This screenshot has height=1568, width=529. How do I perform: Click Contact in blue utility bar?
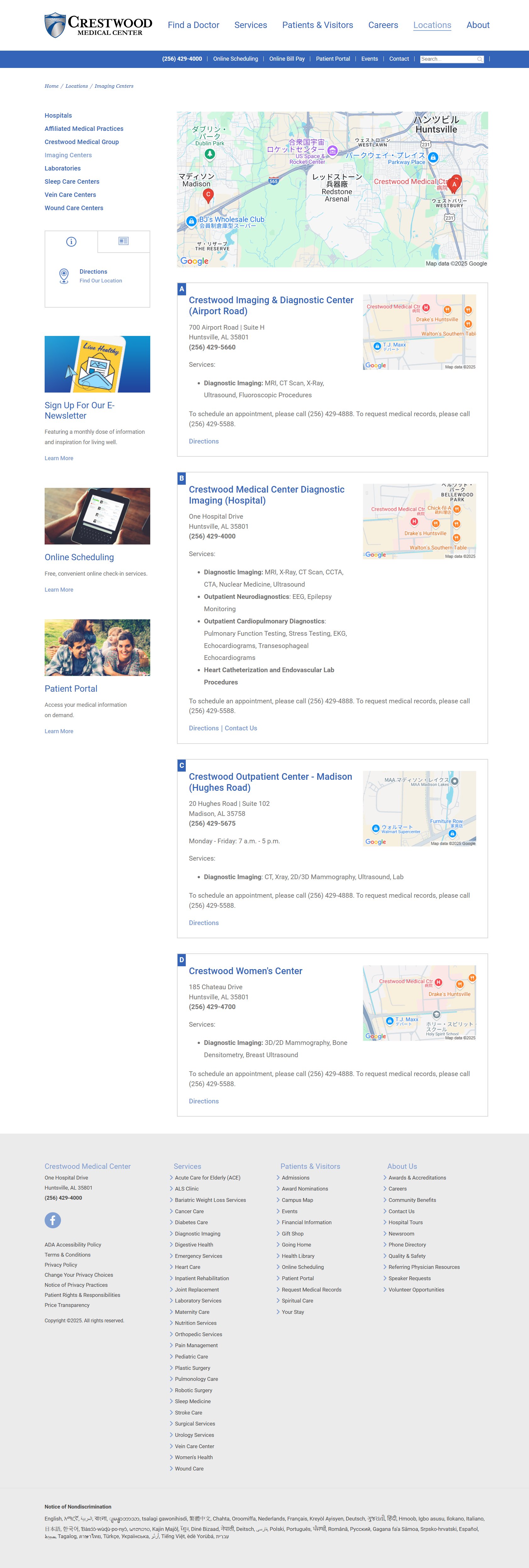click(x=399, y=59)
